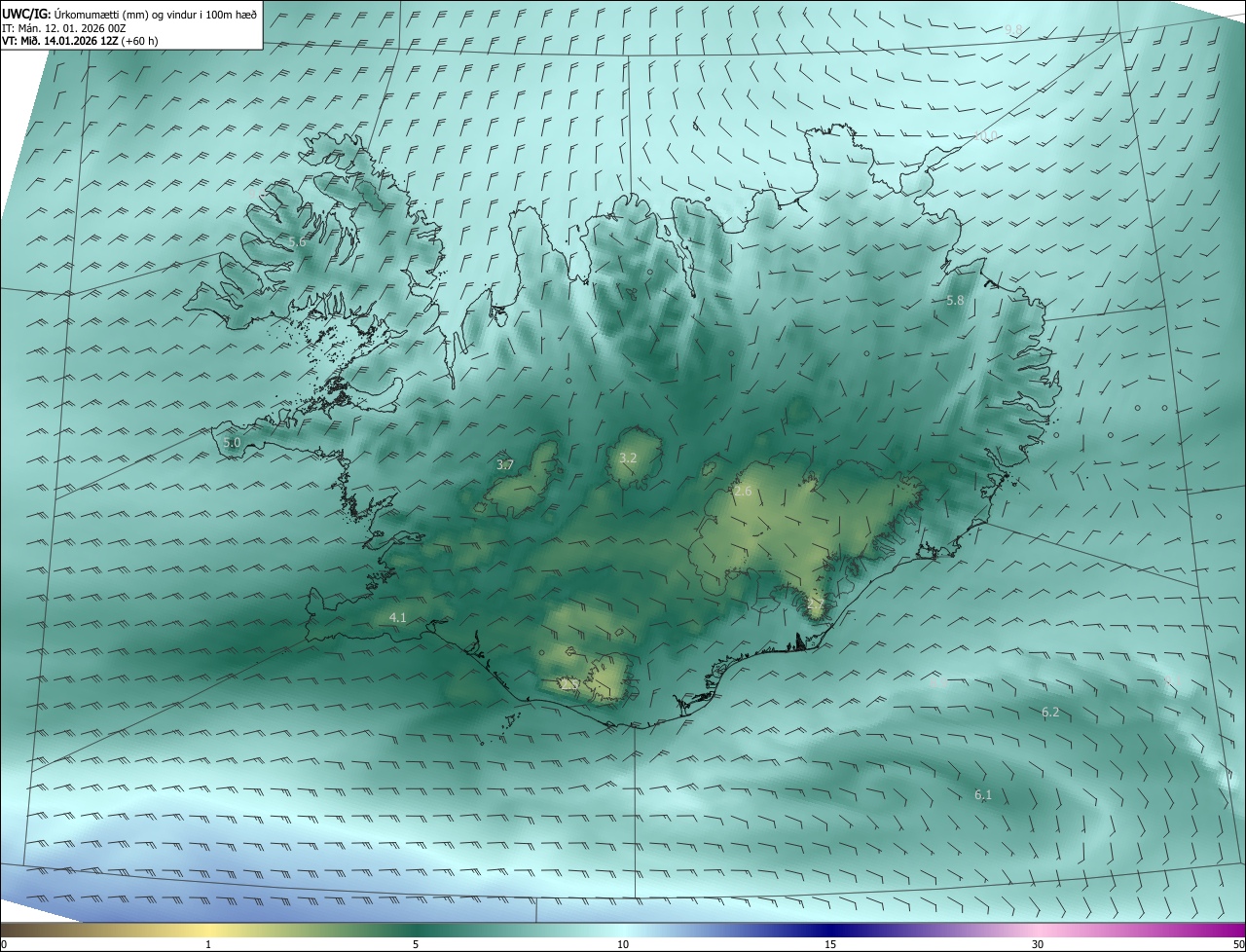
Task: Click the valid time line 'VT: Mið. 14.01.2026 12Z (+60 h)'
Action: click(80, 41)
